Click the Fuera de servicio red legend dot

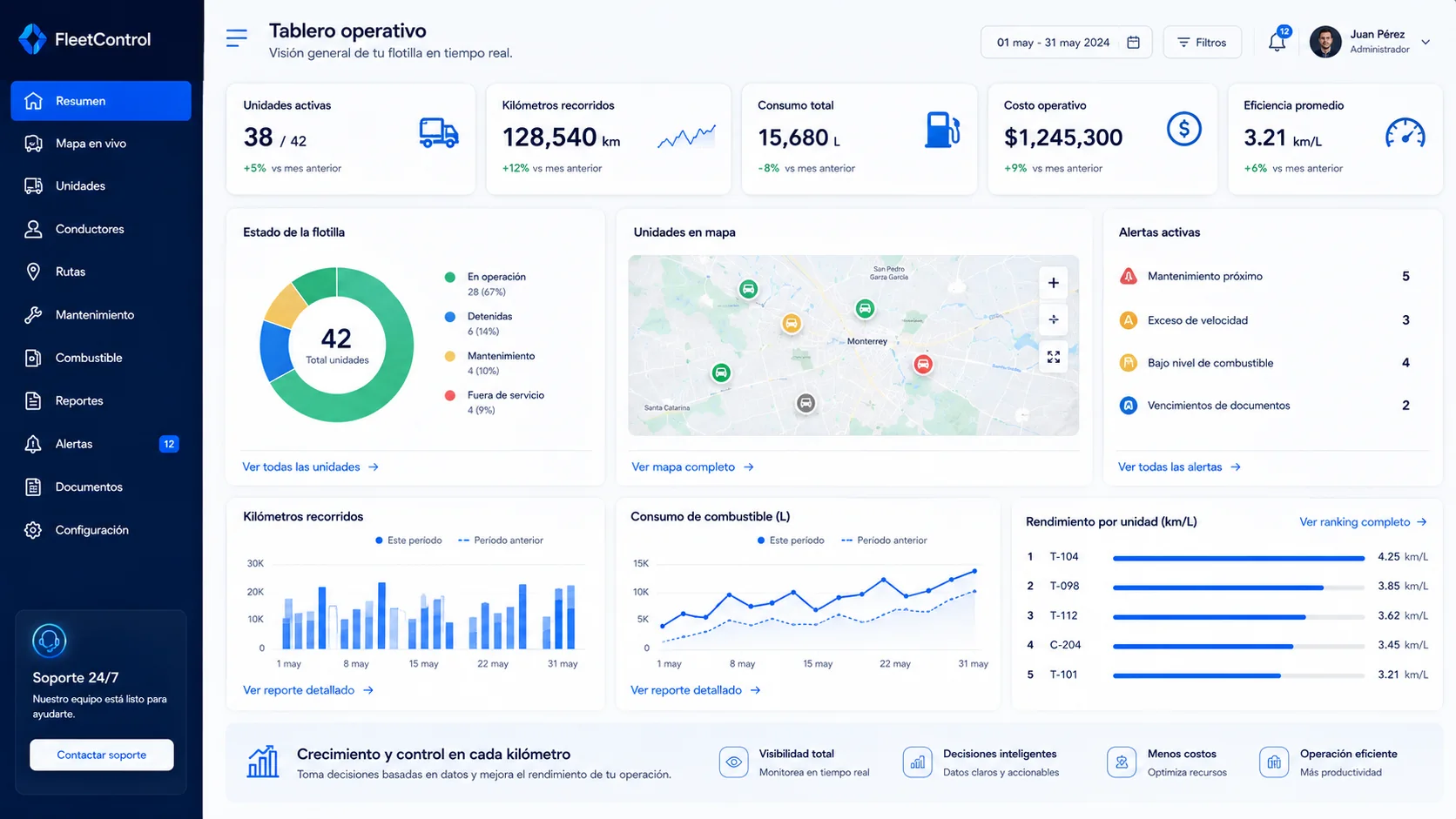(x=450, y=395)
